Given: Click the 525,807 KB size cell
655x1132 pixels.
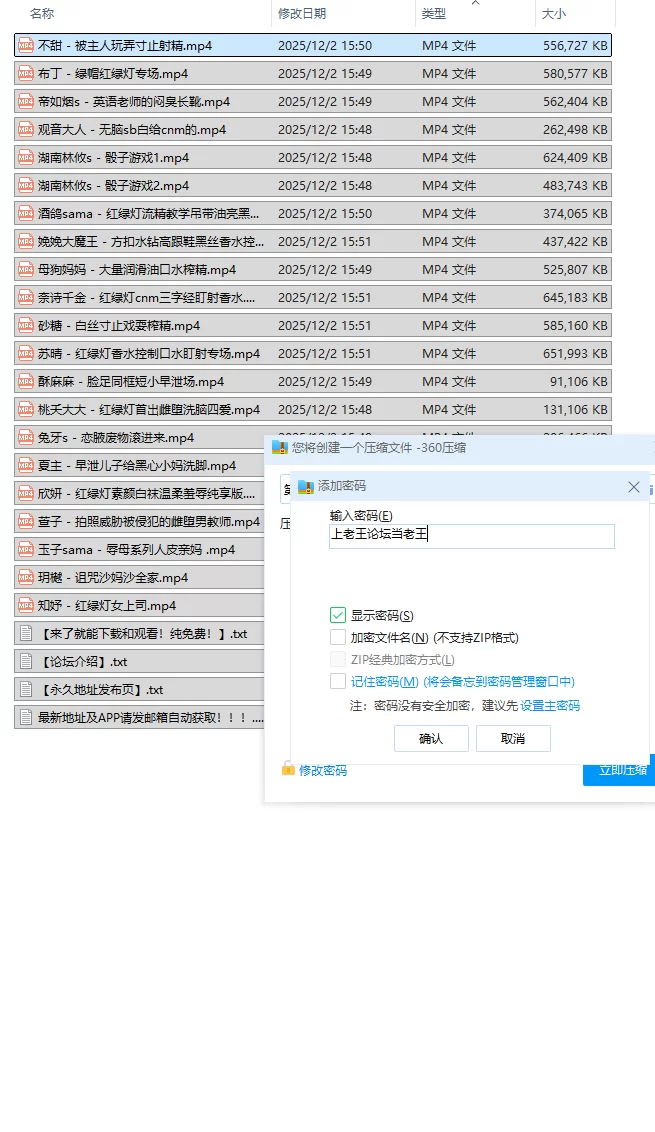Looking at the screenshot, I should click(x=576, y=270).
